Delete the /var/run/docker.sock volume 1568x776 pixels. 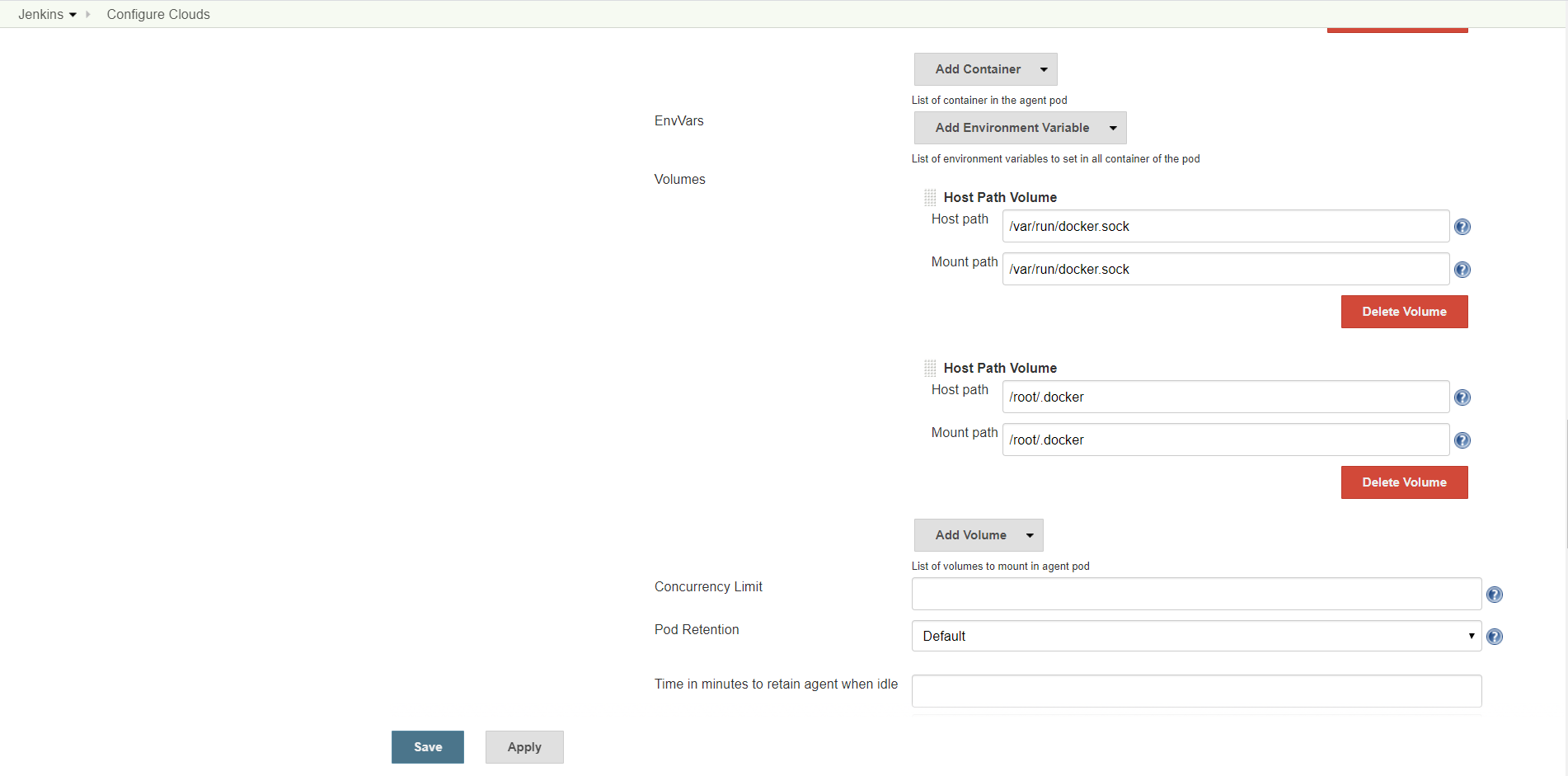(x=1404, y=312)
